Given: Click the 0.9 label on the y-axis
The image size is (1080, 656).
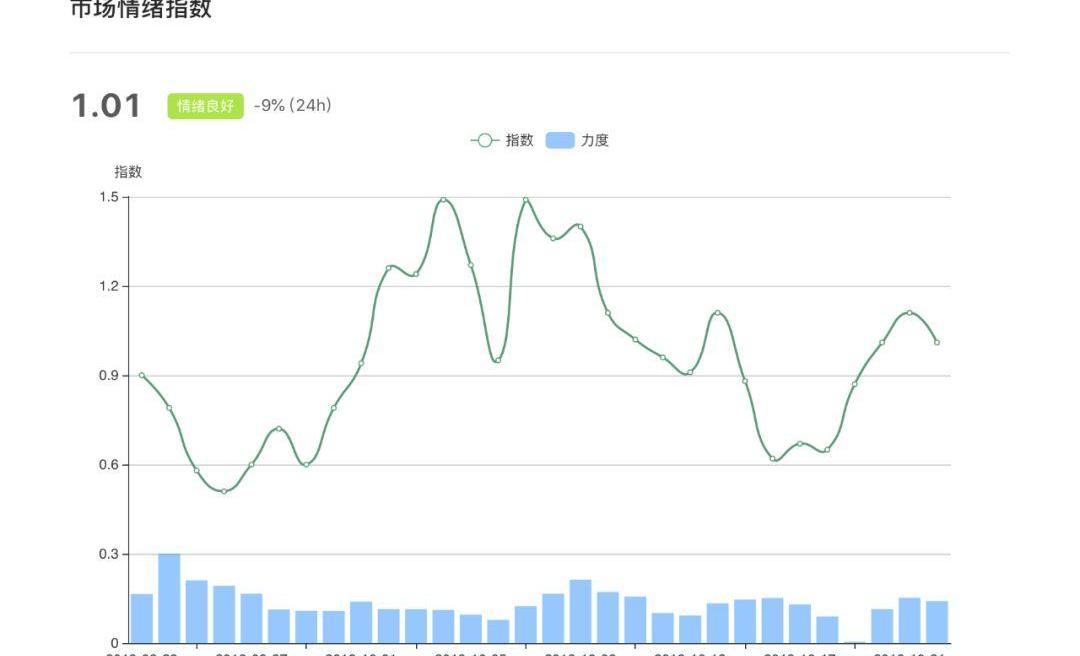Looking at the screenshot, I should [108, 376].
